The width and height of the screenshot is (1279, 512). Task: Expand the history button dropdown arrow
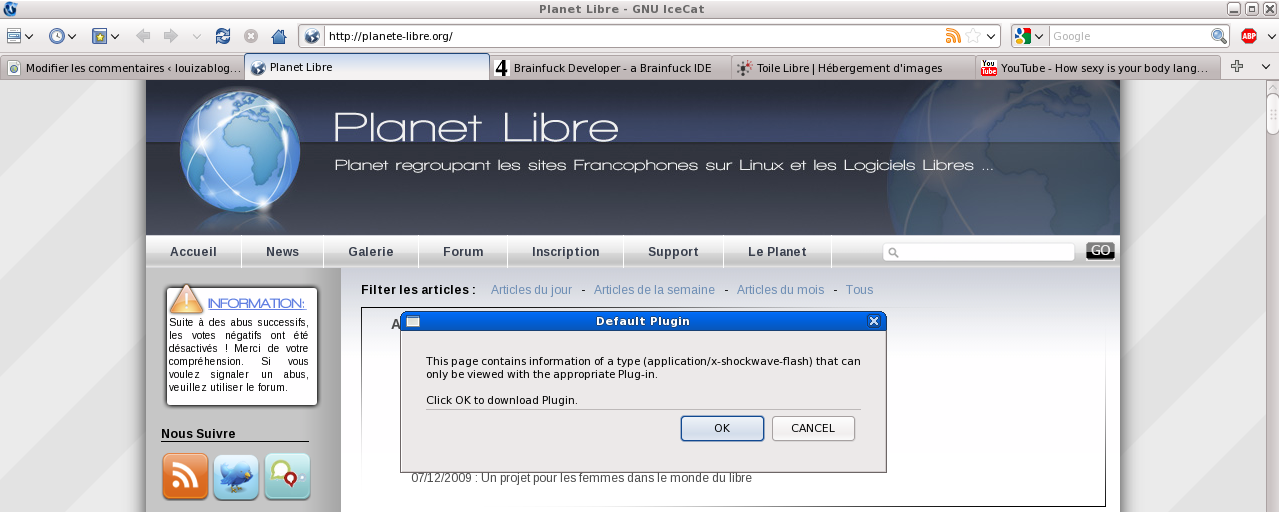(72, 37)
